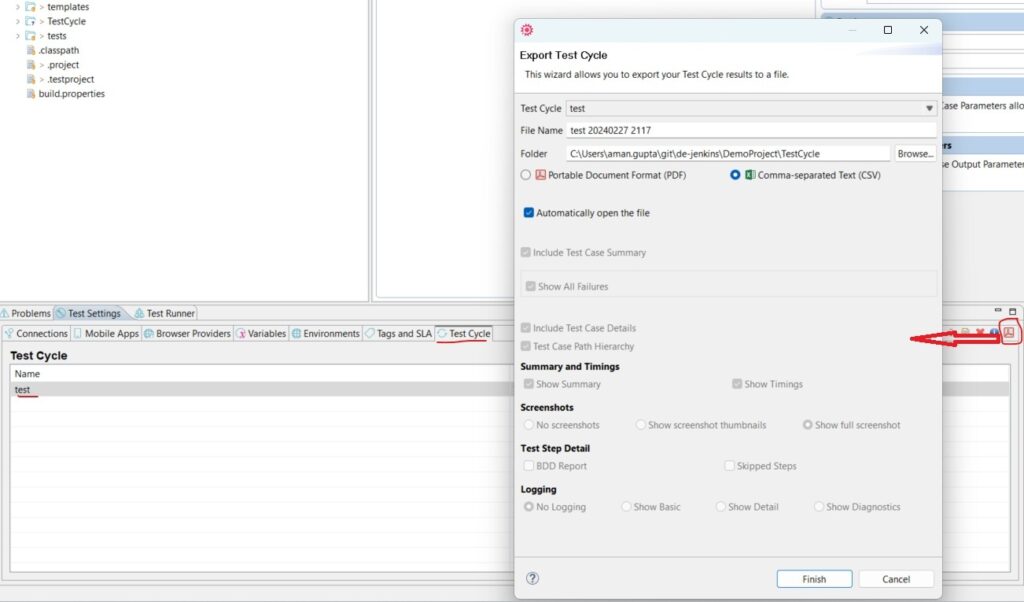Switch to the Test Runner tab

coord(165,313)
